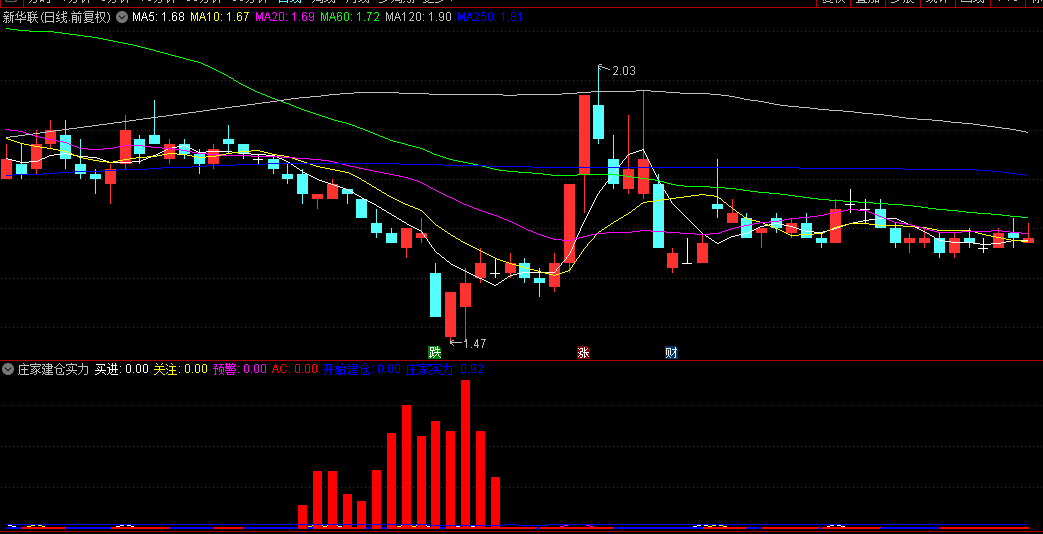This screenshot has height=534, width=1043.
Task: Select the yellow 关注: 0.00 value
Action: tap(180, 368)
